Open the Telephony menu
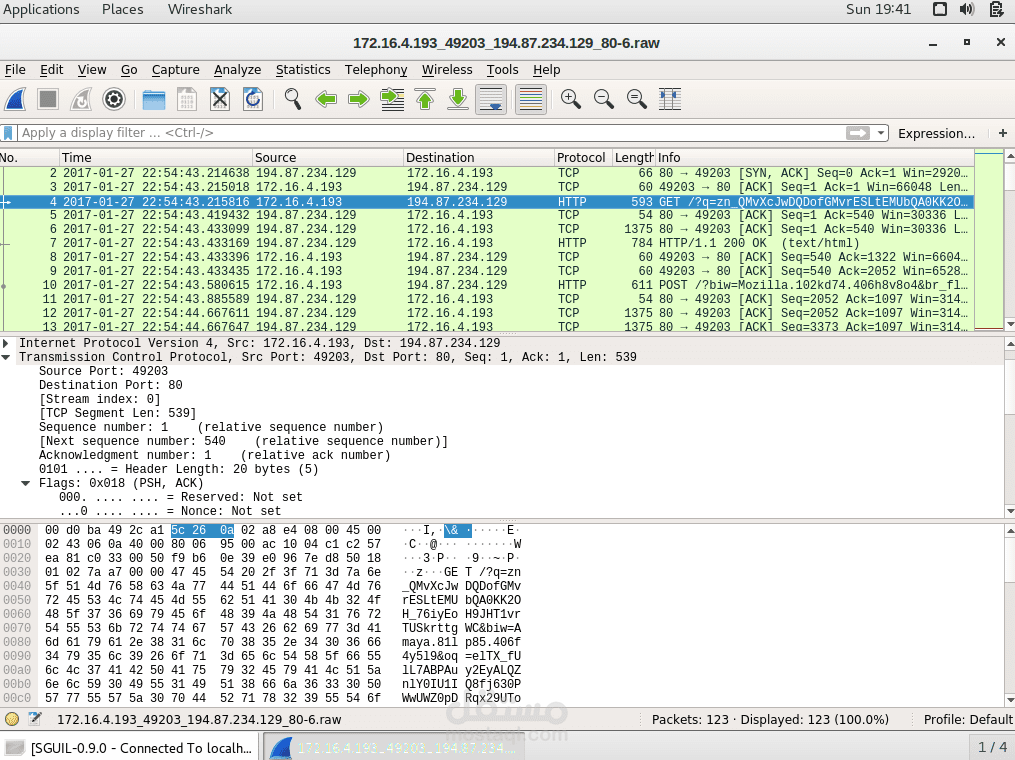 [376, 70]
